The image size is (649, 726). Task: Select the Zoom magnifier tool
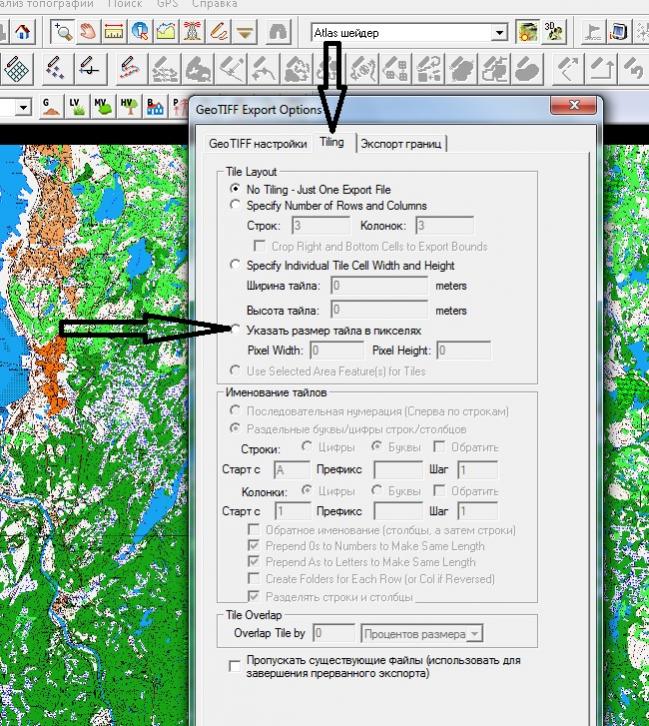[62, 33]
